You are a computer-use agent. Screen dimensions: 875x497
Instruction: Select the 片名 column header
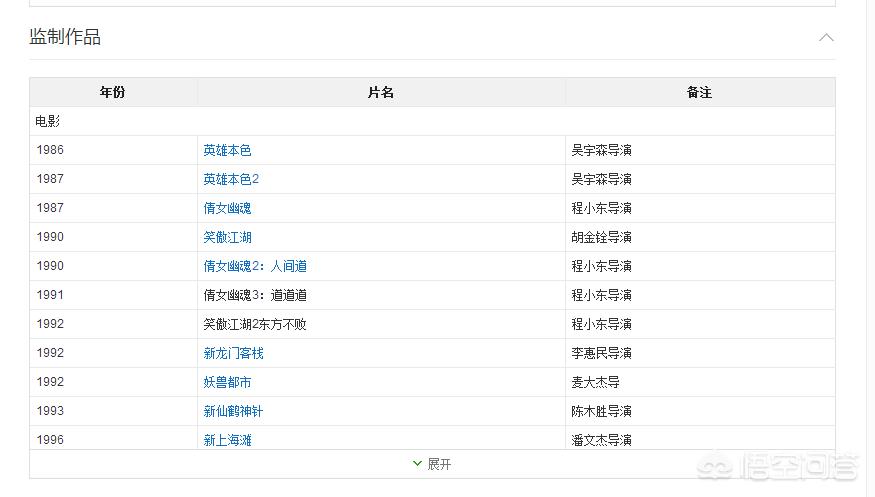(381, 92)
